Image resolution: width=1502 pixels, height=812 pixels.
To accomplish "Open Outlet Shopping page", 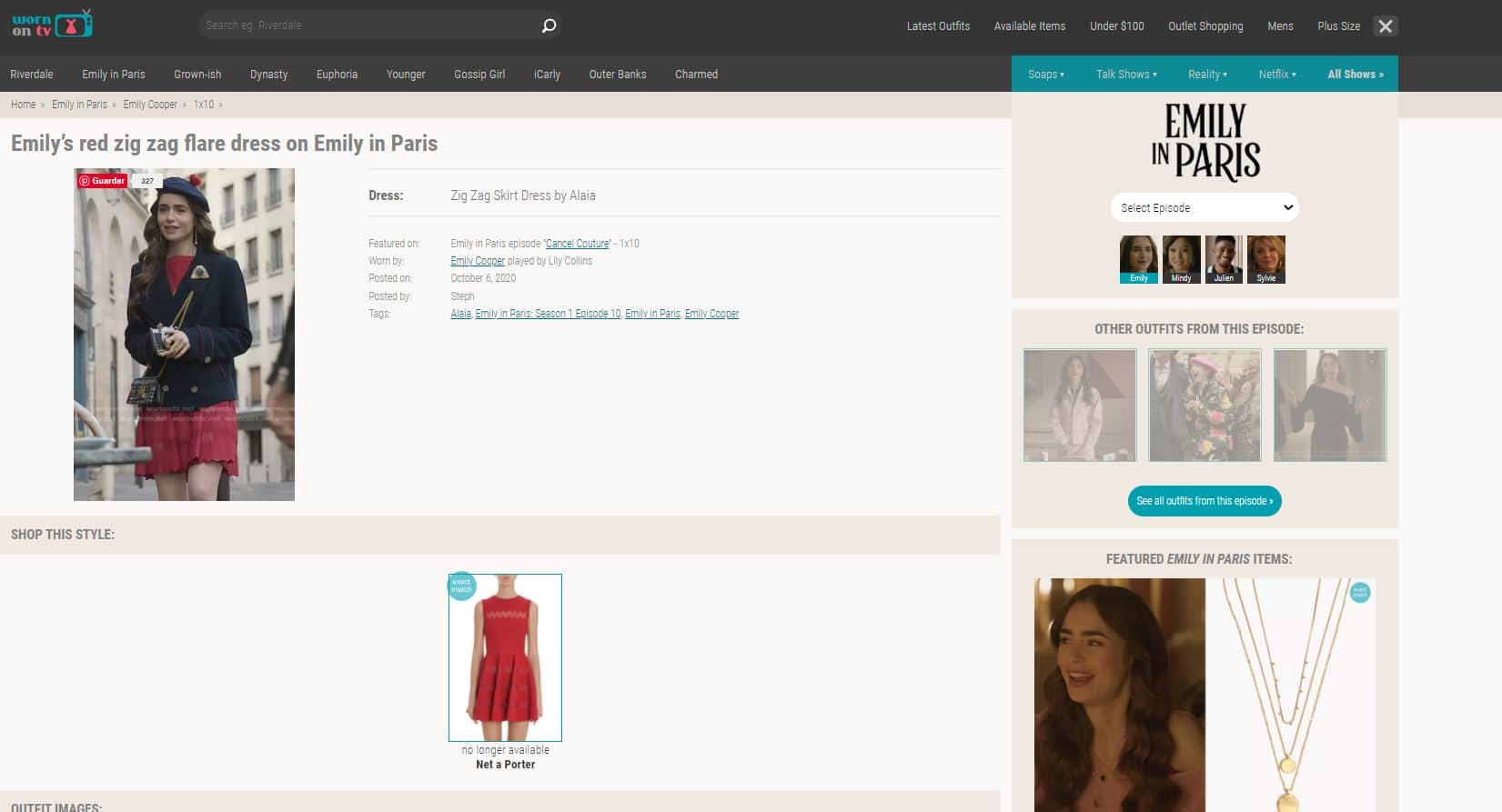I will coord(1205,26).
